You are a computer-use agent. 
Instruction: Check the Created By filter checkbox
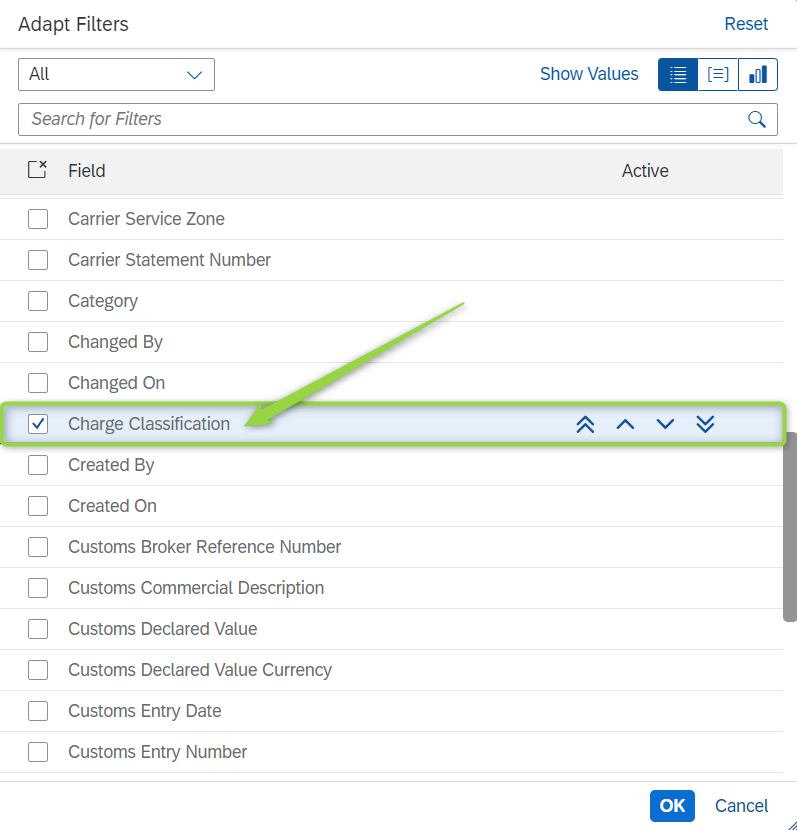(37, 464)
